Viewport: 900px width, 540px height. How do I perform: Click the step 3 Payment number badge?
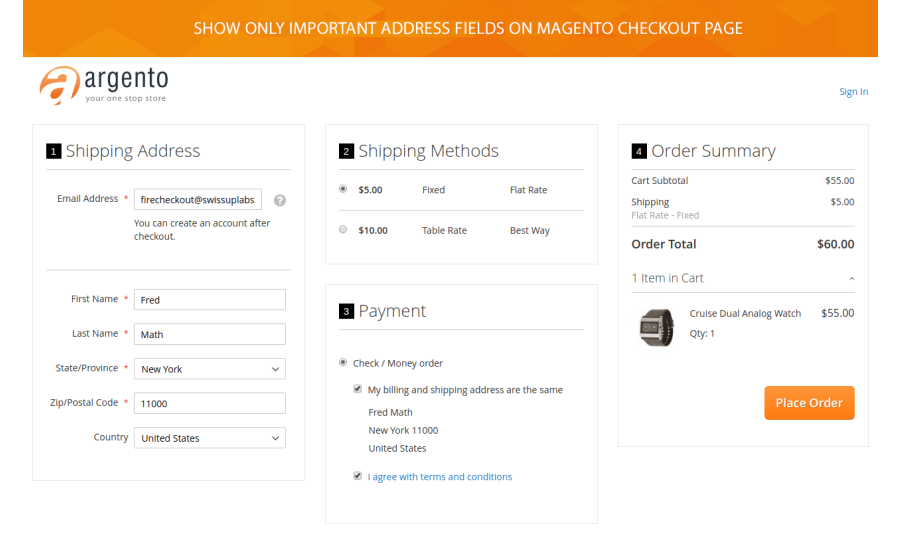point(346,312)
